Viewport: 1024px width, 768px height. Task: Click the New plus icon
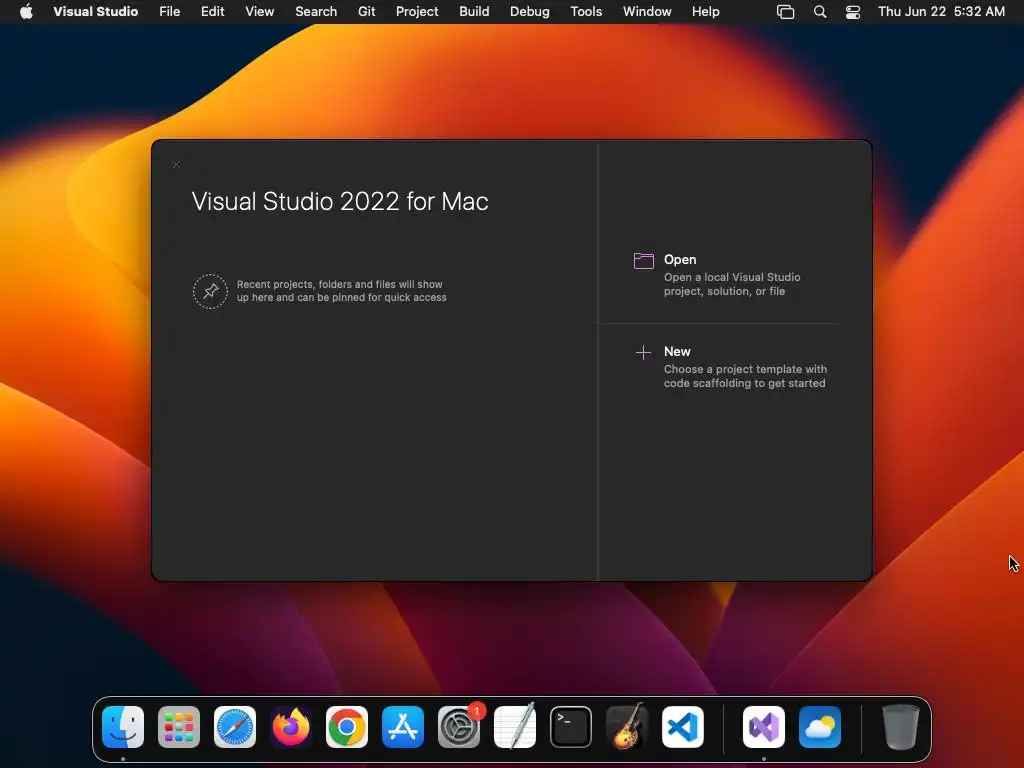(x=643, y=353)
